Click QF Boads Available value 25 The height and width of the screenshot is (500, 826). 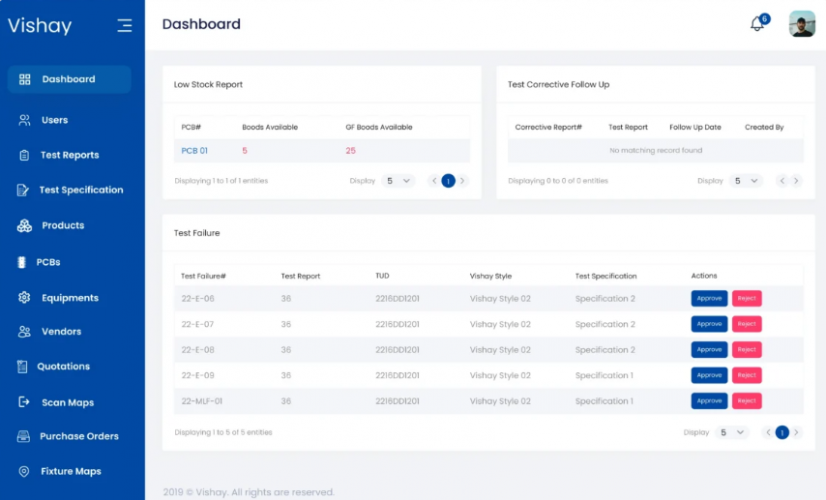click(x=350, y=151)
